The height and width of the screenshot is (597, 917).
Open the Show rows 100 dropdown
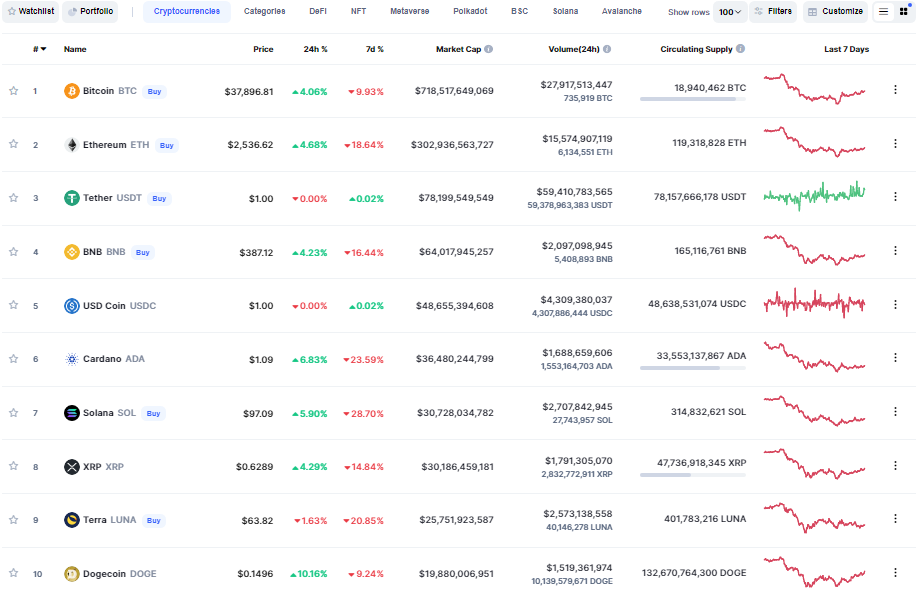point(730,12)
